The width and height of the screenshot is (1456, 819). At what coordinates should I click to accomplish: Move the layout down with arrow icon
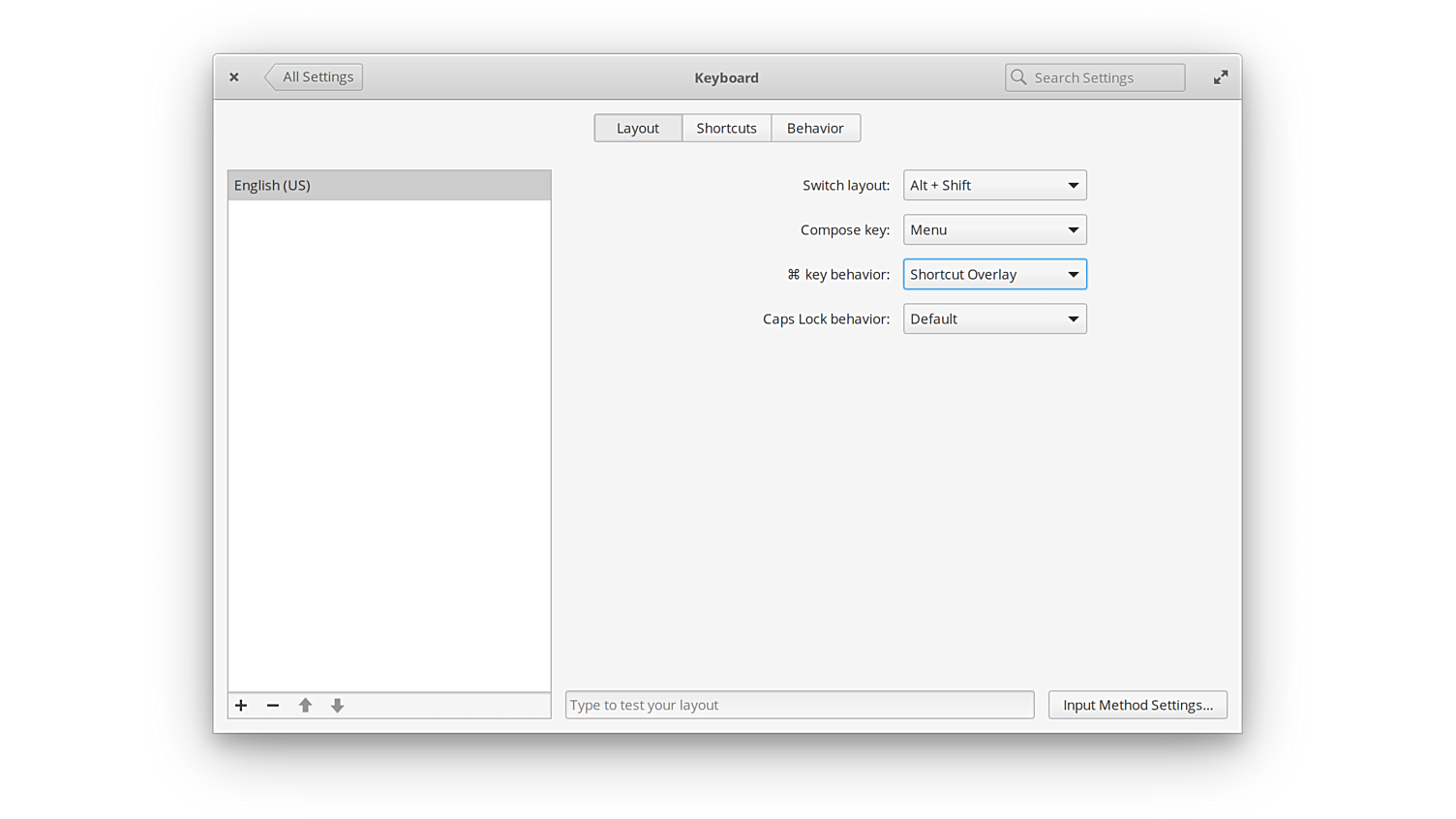pyautogui.click(x=337, y=706)
